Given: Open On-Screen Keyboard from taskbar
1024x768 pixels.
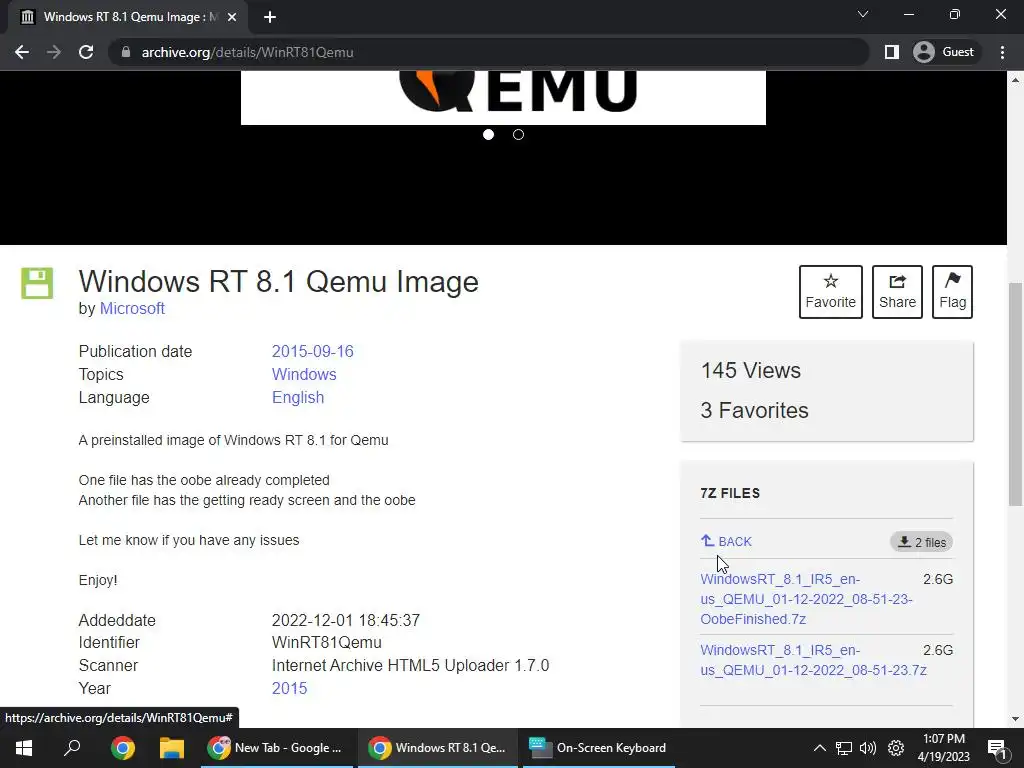Looking at the screenshot, I should pyautogui.click(x=598, y=748).
